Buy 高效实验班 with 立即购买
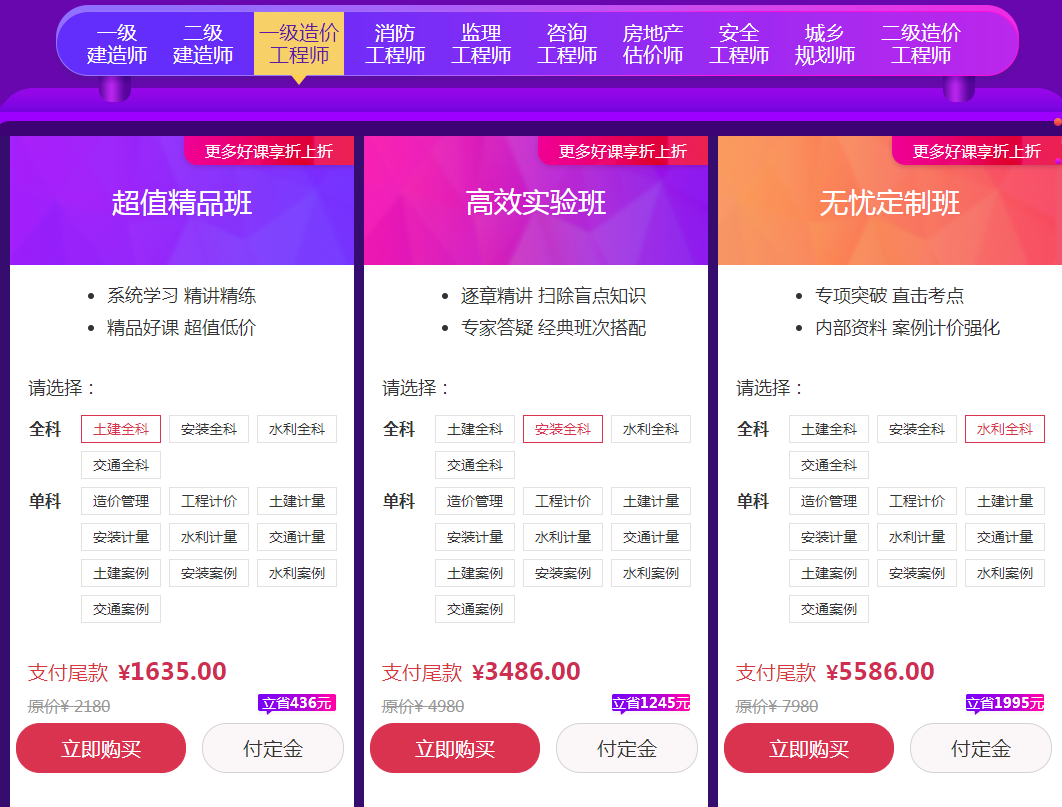 455,748
